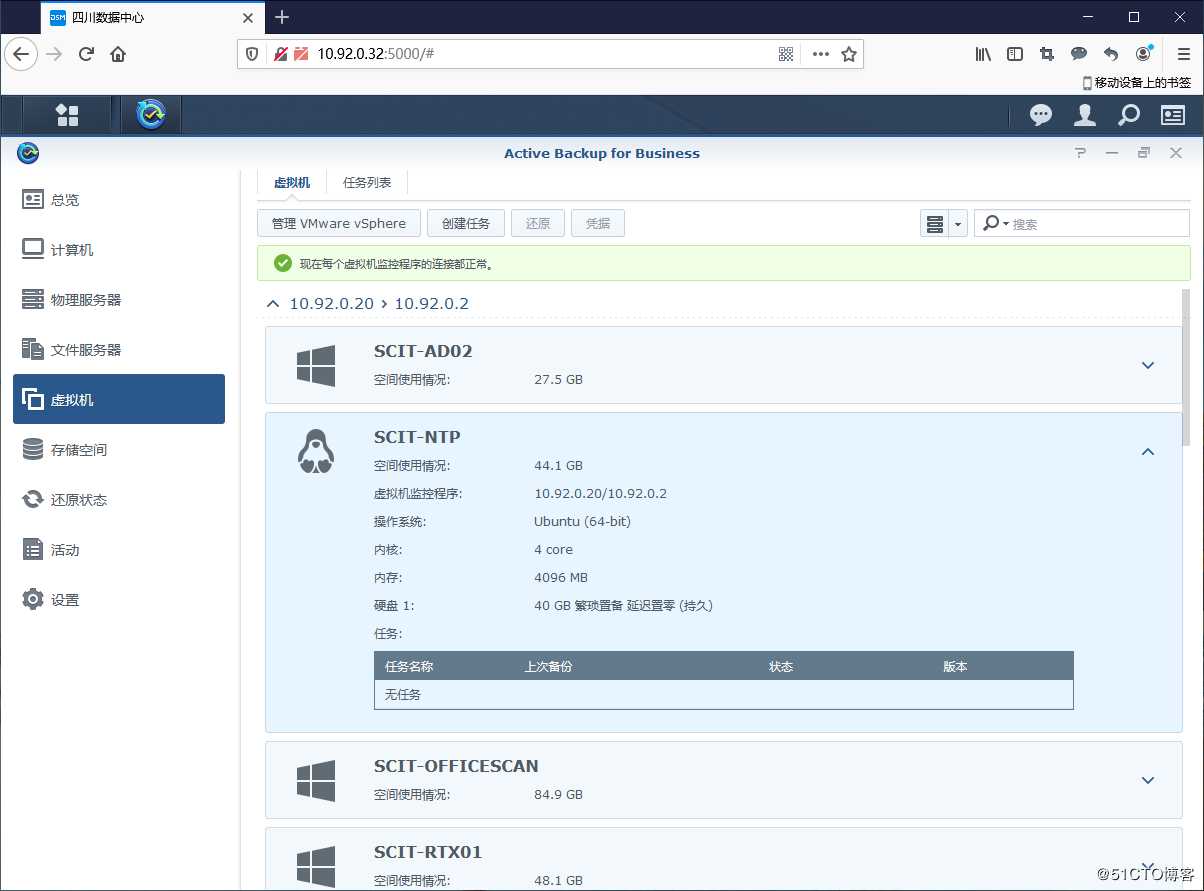The height and width of the screenshot is (891, 1204).
Task: Open the 存储空间 section
Action: (x=119, y=449)
